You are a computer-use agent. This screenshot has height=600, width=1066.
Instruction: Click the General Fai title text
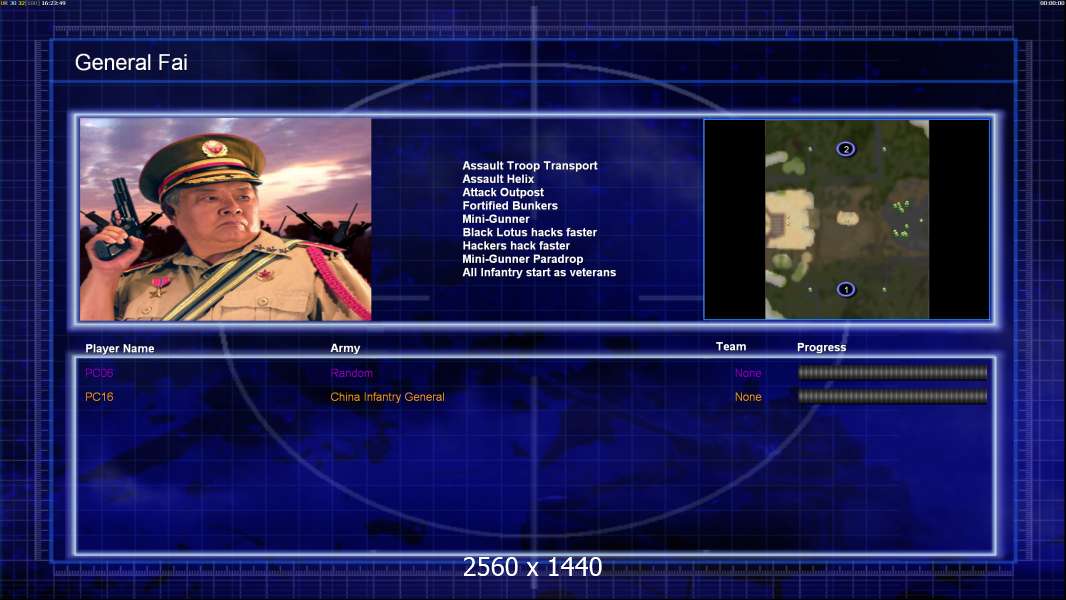(131, 63)
